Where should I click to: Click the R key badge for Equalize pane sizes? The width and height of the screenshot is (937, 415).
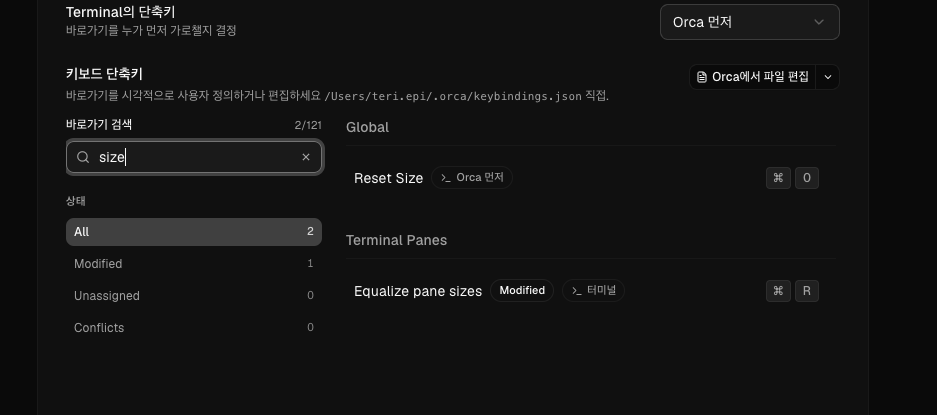click(x=807, y=291)
